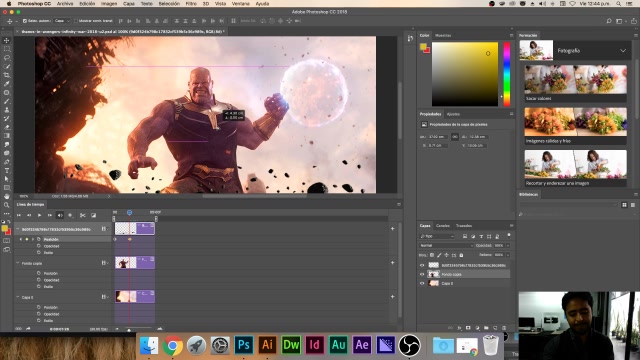
Task: Open Finder from the Dock
Action: tap(149, 345)
